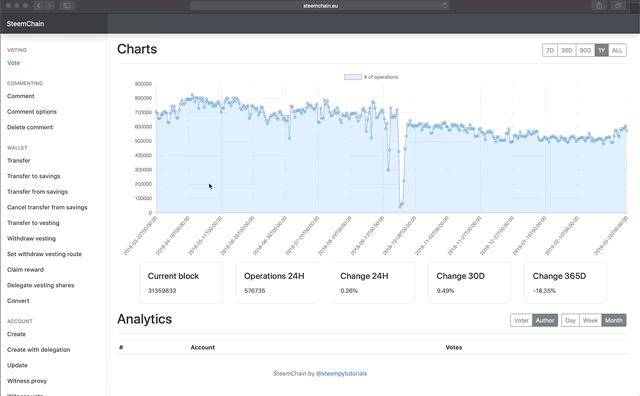Open the Safari share icon
This screenshot has height=396, width=640.
click(599, 6)
